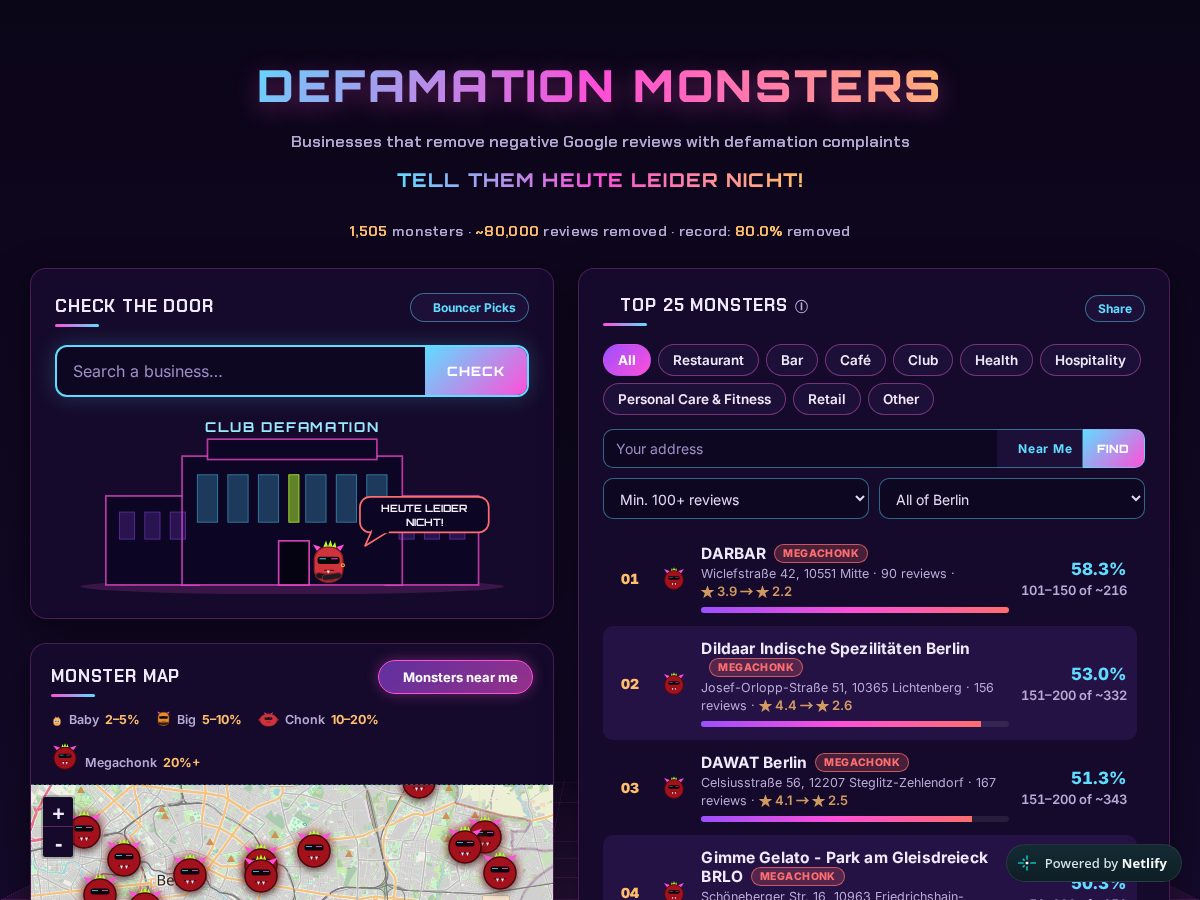Click Monsters near me button
This screenshot has height=900, width=1200.
click(455, 677)
